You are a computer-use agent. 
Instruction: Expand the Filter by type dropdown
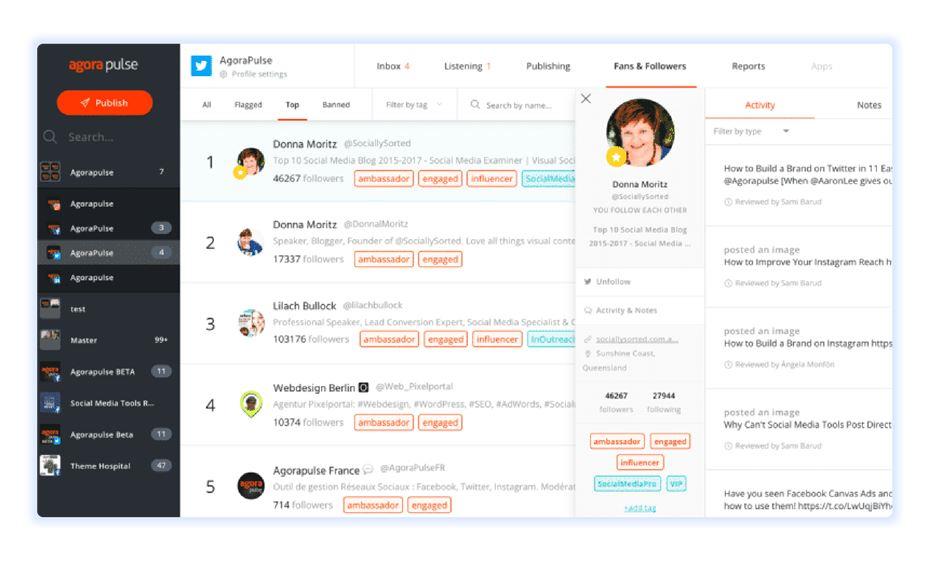tap(751, 131)
